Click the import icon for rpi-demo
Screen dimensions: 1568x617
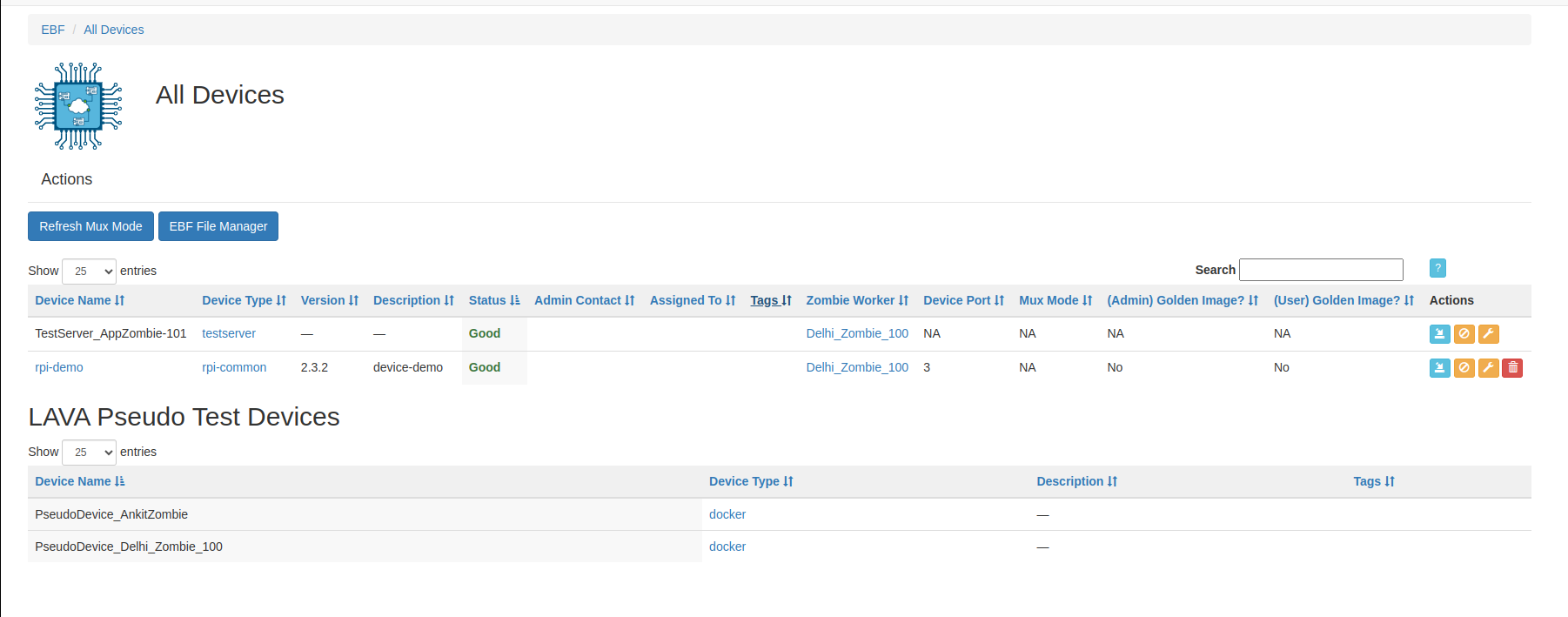1439,368
